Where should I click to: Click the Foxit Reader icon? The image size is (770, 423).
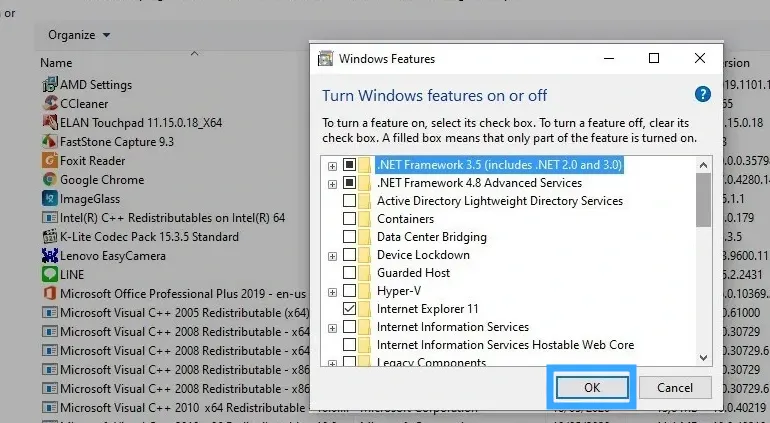(50, 161)
